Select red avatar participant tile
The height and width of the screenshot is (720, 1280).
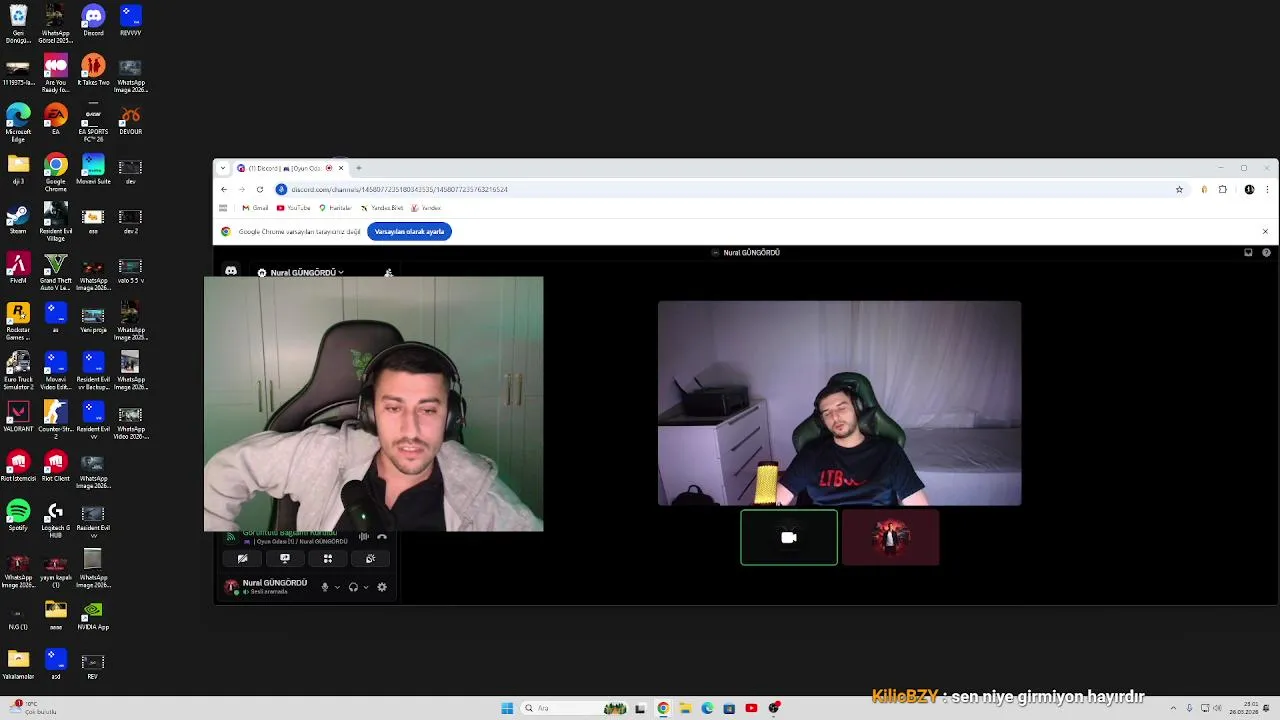tap(890, 538)
